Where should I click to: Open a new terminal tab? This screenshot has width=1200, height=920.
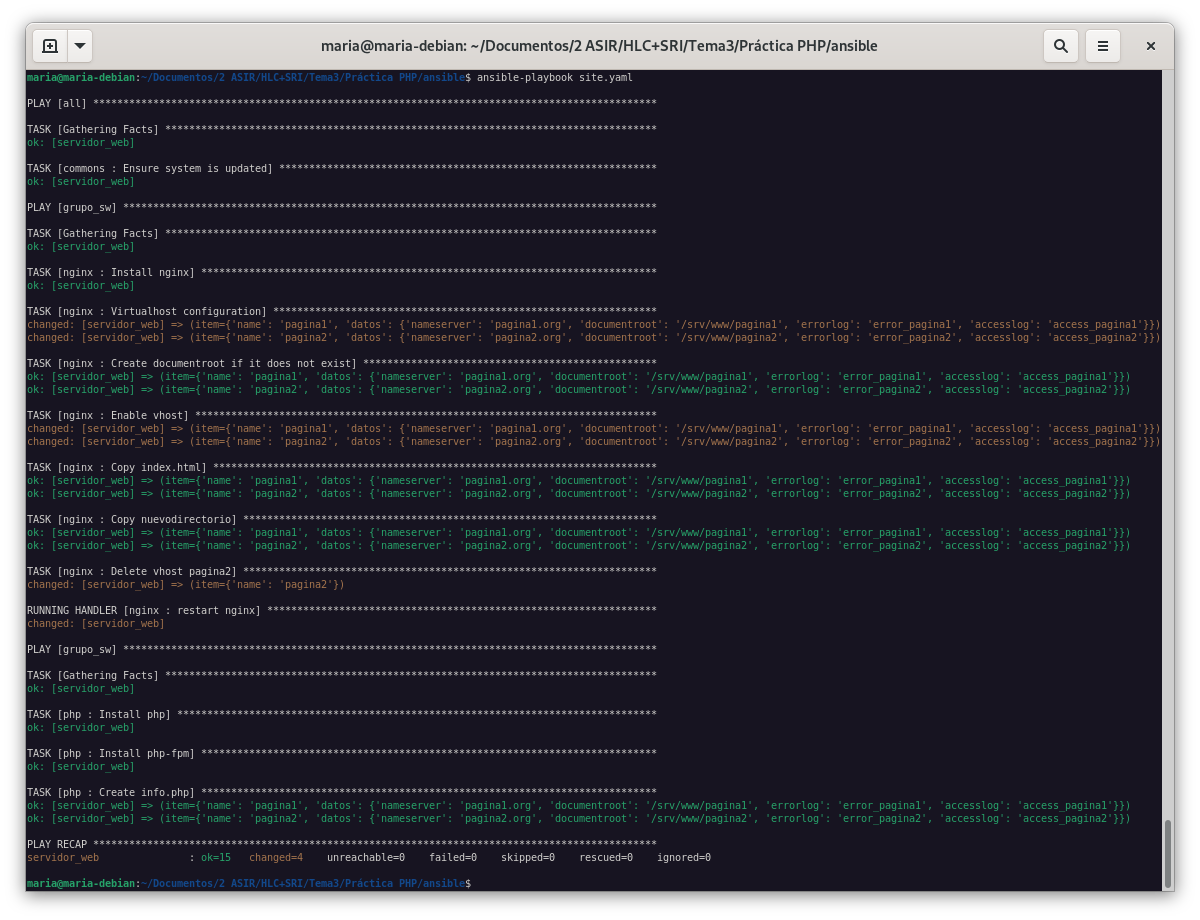tap(50, 46)
